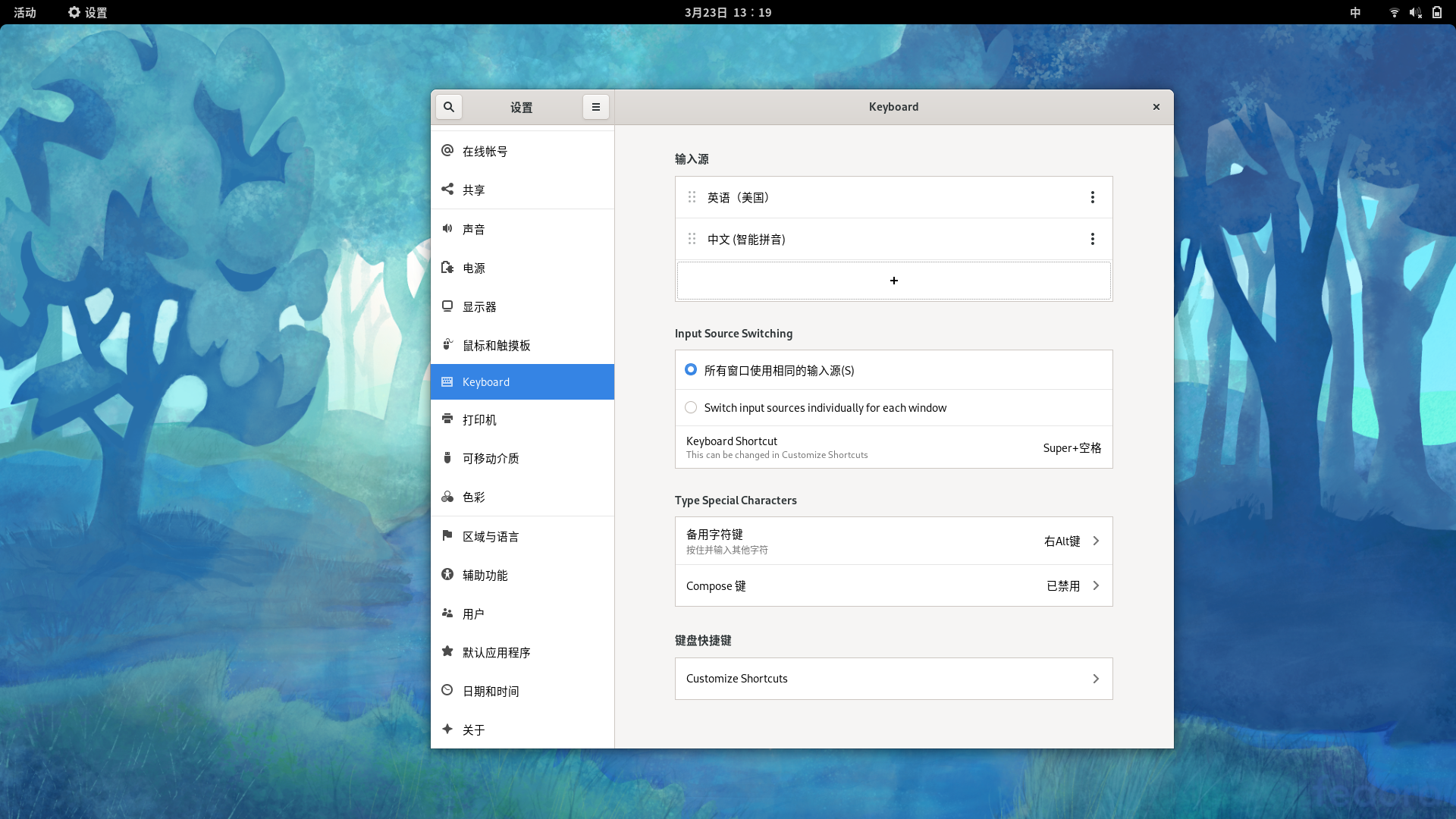The width and height of the screenshot is (1456, 819).
Task: Open the 声音 sound settings panel
Action: click(x=474, y=229)
